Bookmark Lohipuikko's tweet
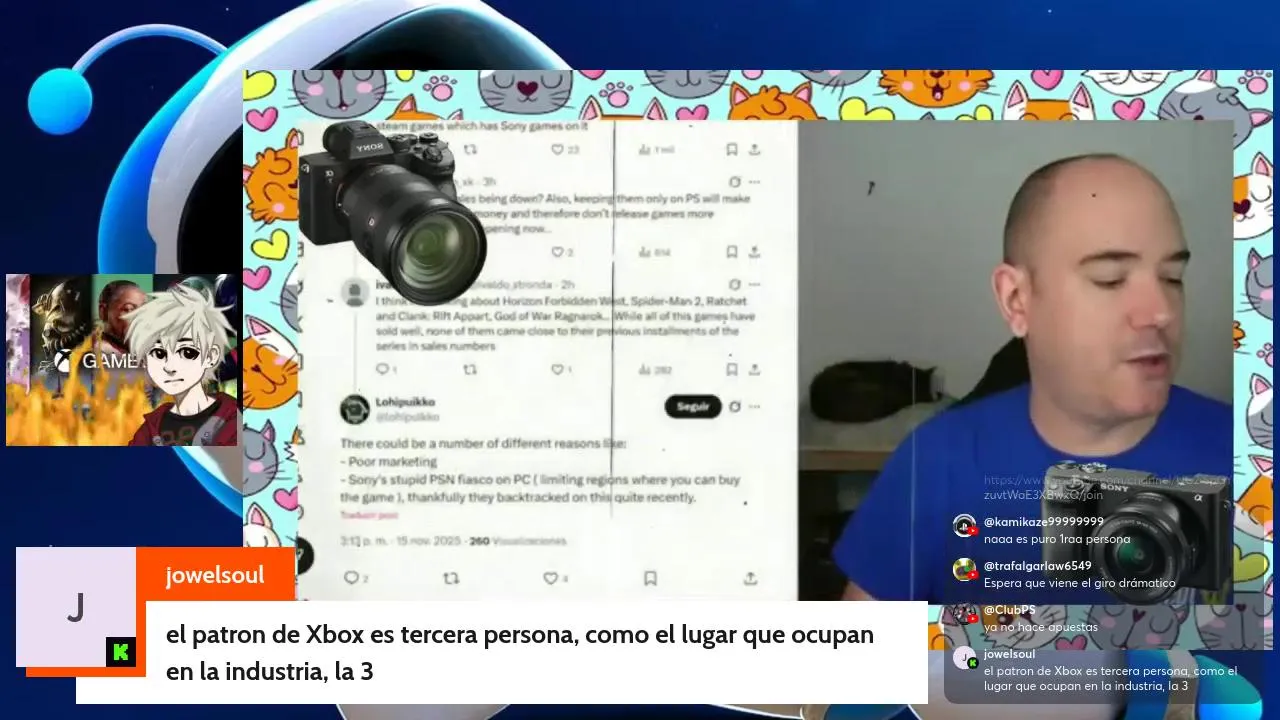The width and height of the screenshot is (1280, 720). (x=650, y=578)
